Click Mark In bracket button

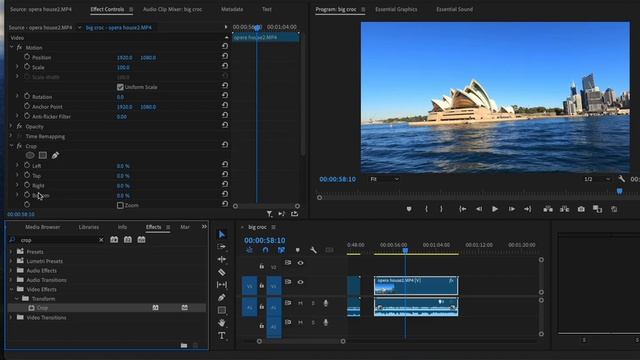coord(426,209)
